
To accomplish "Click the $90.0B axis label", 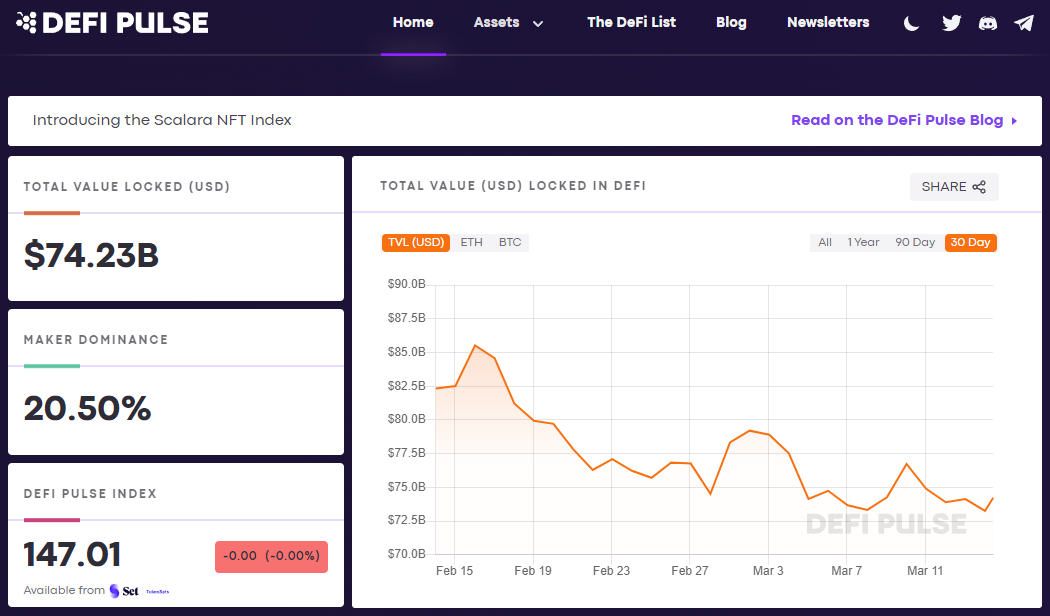I will click(x=406, y=284).
